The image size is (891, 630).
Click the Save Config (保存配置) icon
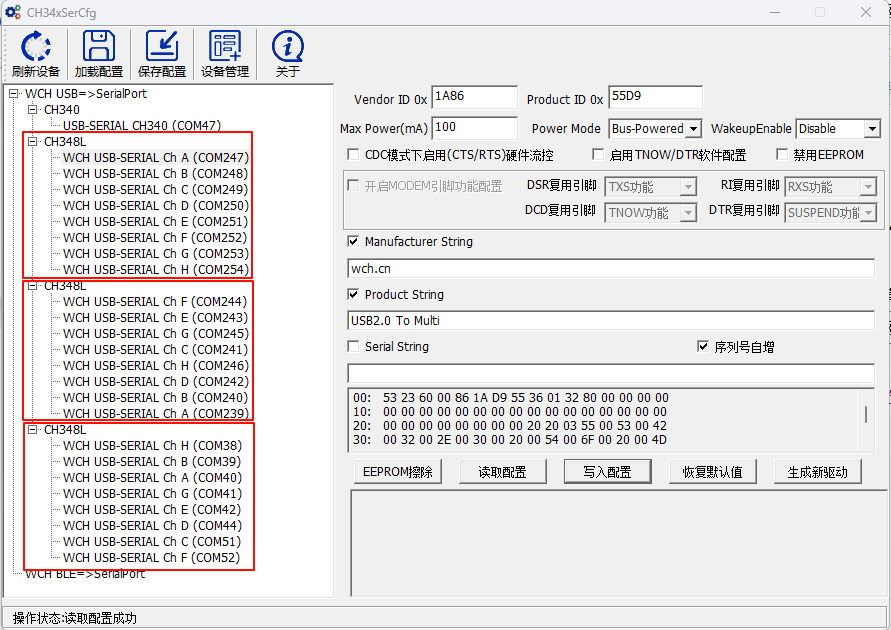[x=162, y=46]
